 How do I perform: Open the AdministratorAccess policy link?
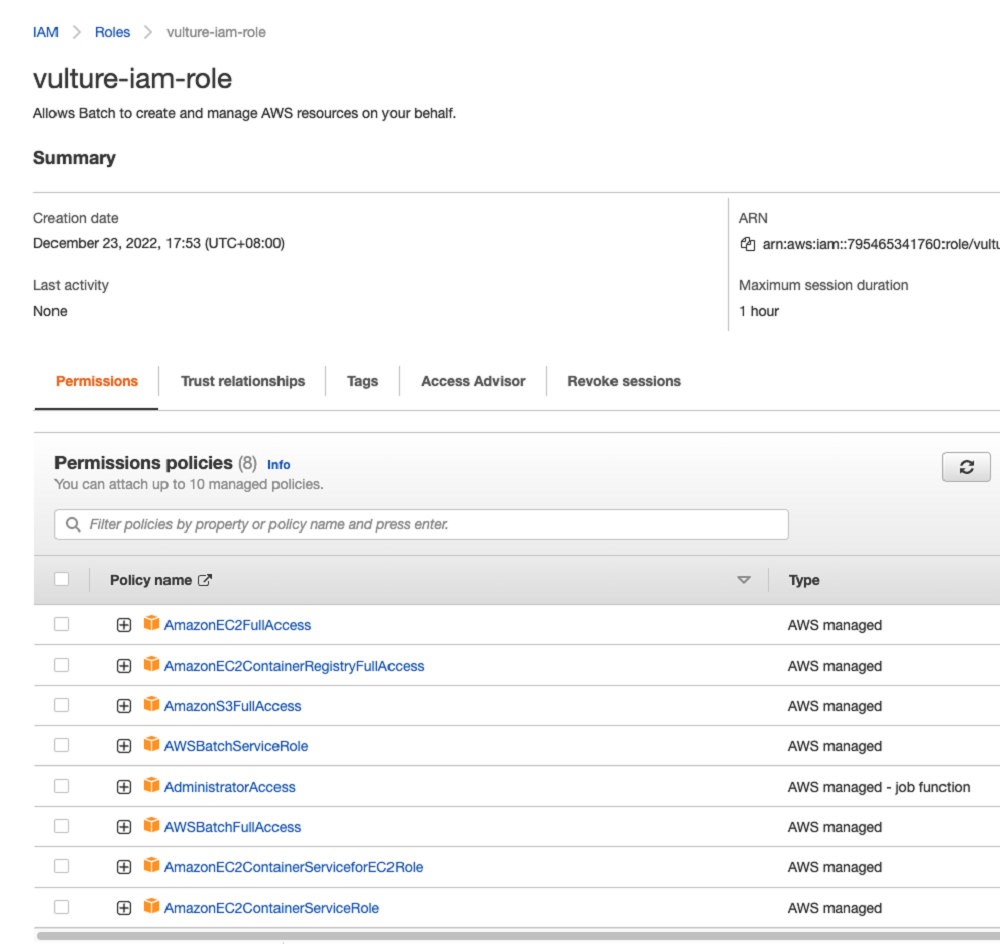pos(230,787)
